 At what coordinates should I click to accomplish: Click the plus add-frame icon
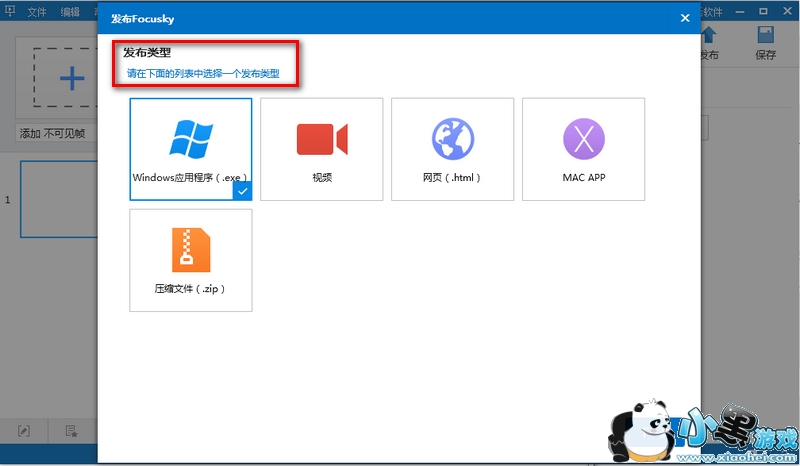[72, 78]
